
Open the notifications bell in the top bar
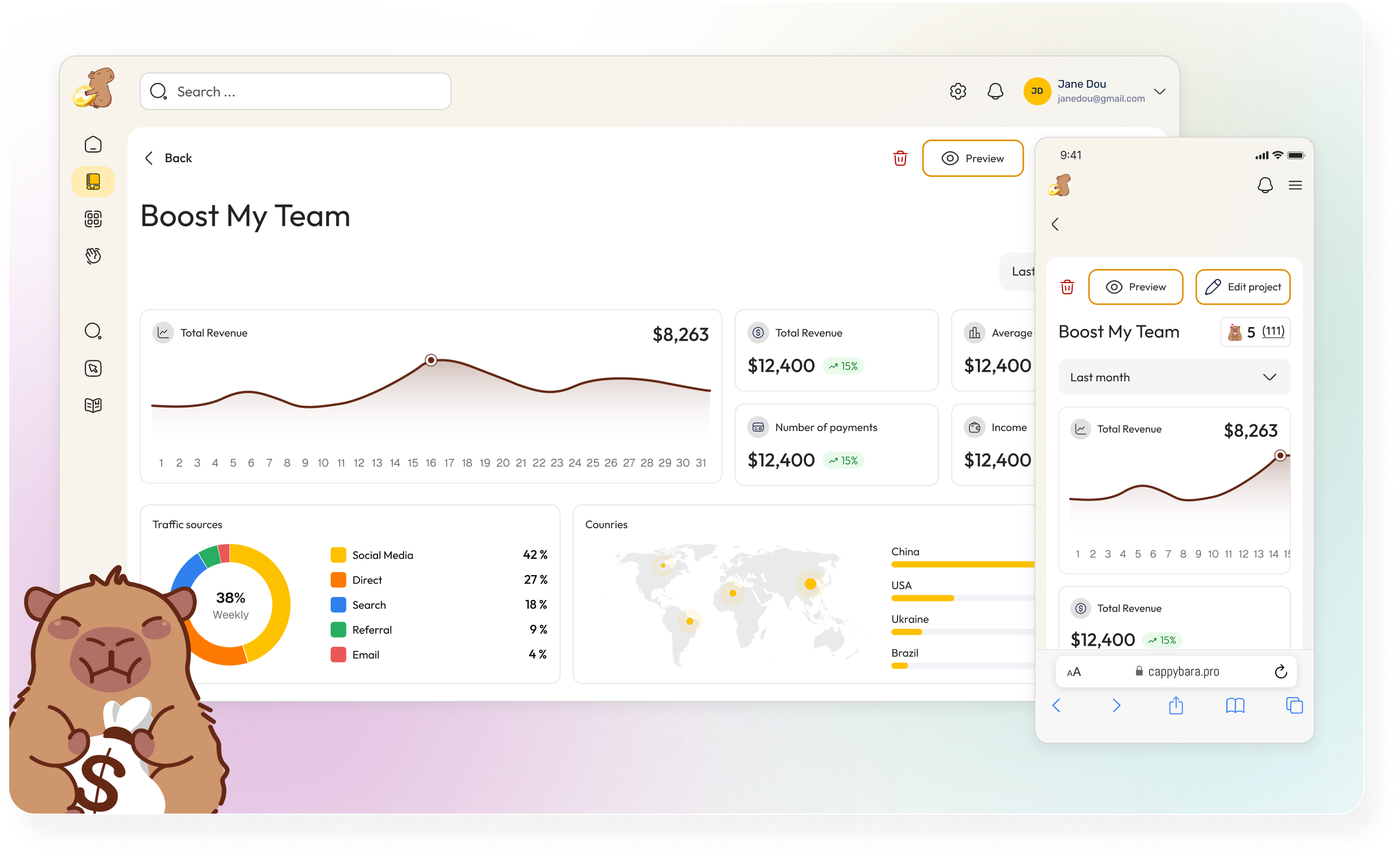pyautogui.click(x=994, y=91)
